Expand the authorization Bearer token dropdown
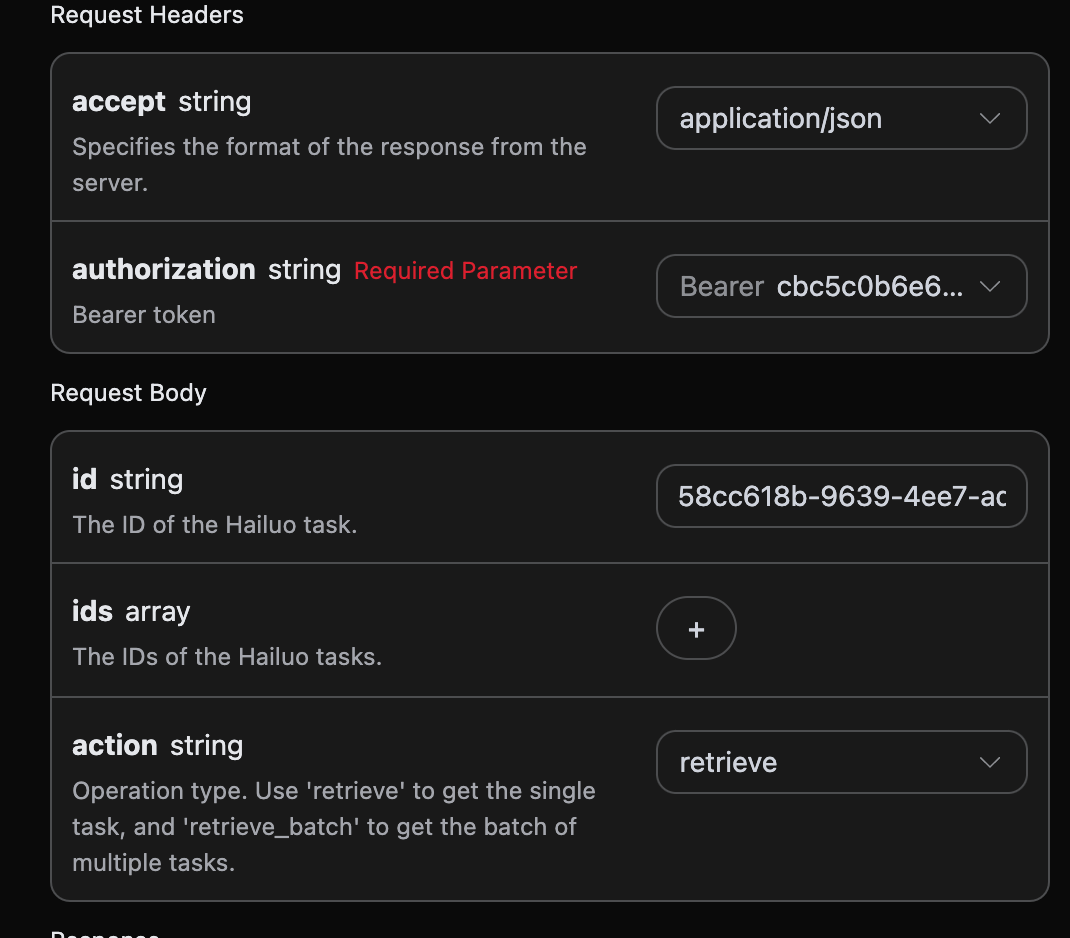Viewport: 1070px width, 938px height. click(840, 287)
